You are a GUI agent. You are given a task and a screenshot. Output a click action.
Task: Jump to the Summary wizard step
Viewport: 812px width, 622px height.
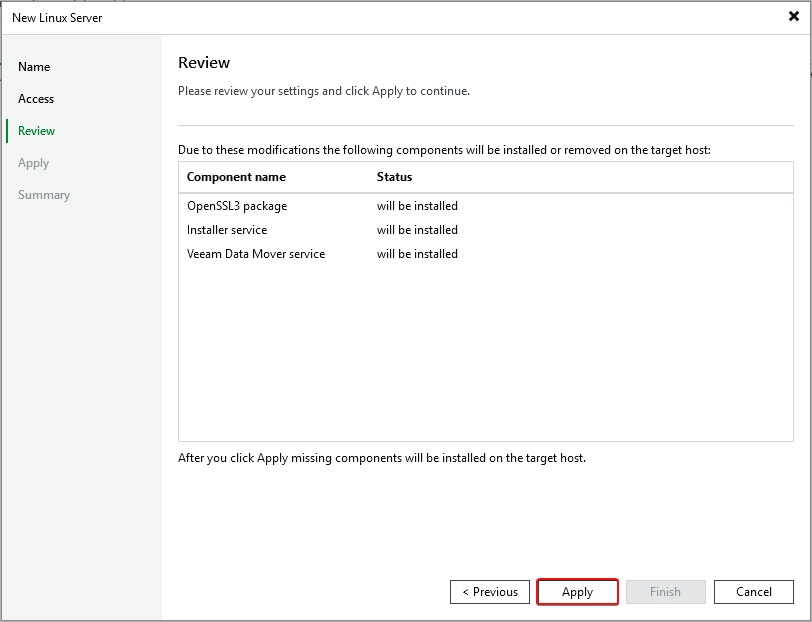(x=44, y=195)
